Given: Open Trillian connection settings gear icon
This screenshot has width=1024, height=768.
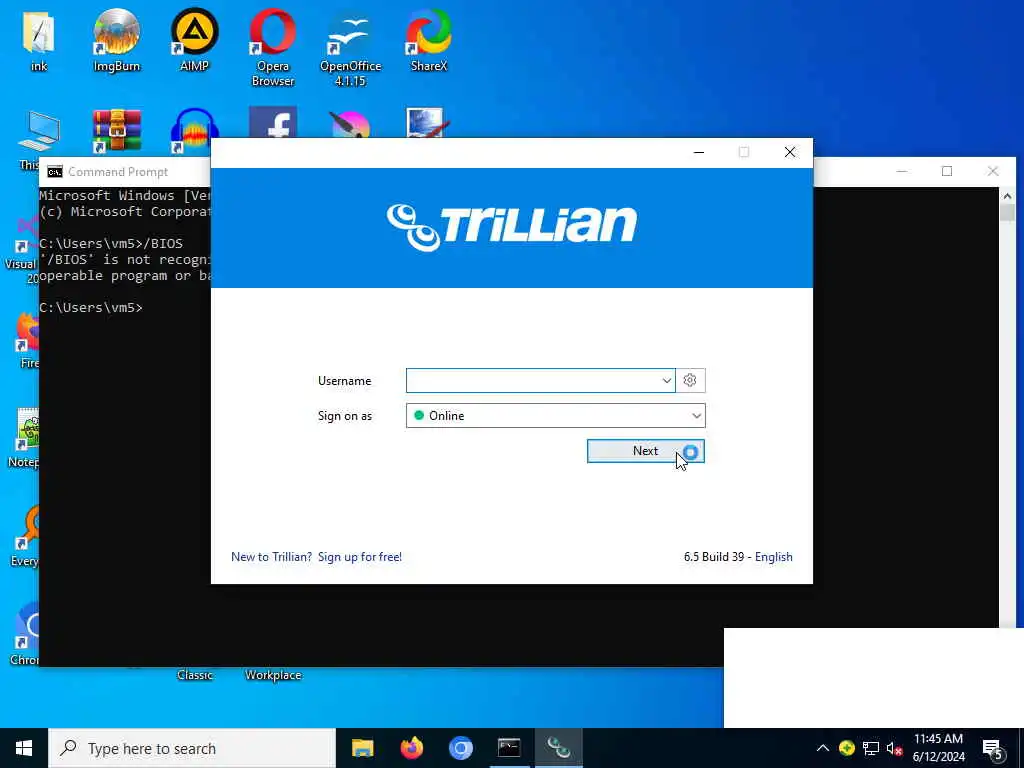Looking at the screenshot, I should 690,380.
